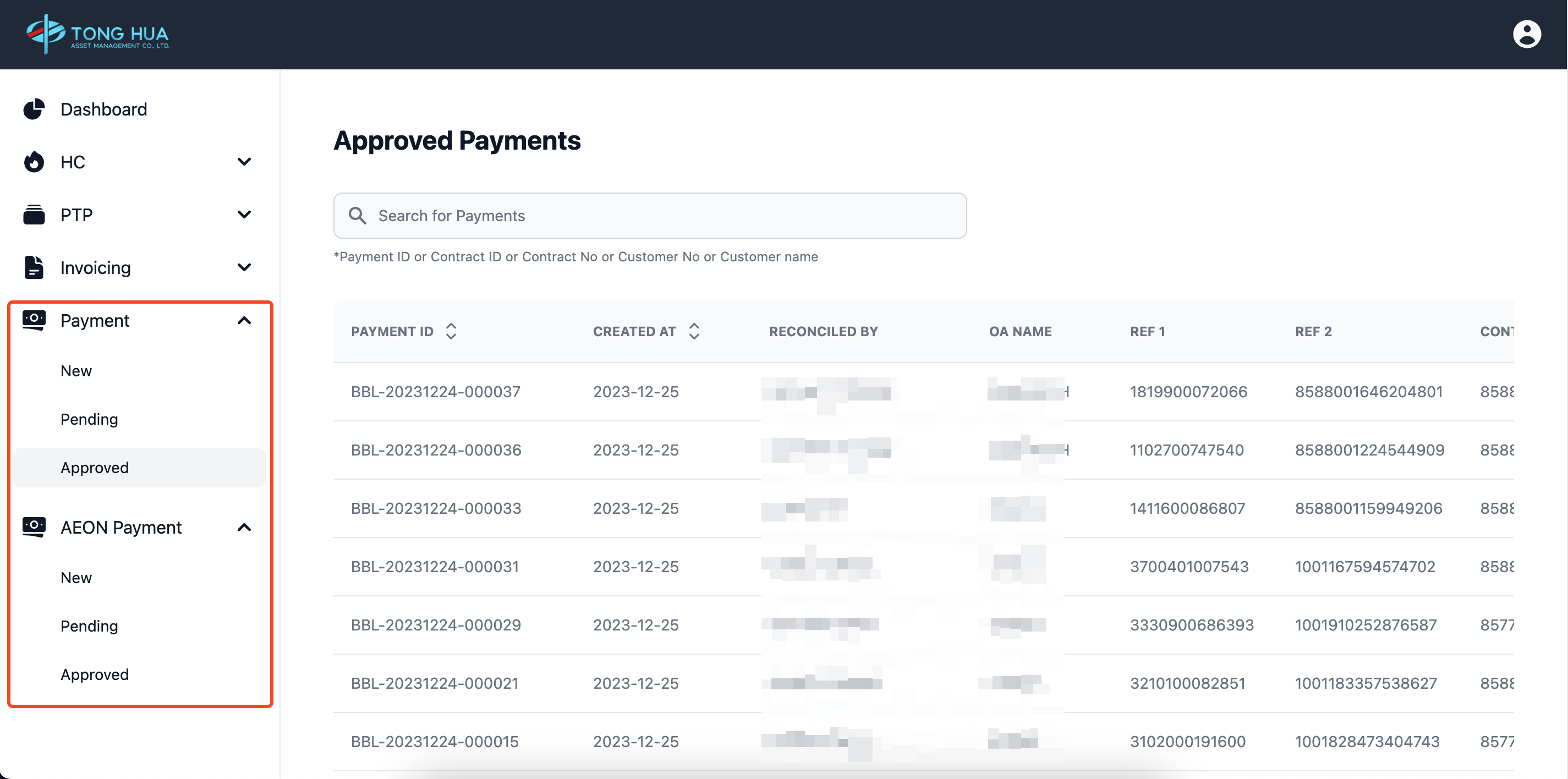Click the search magnifier icon
Viewport: 1568px width, 779px height.
pos(357,216)
